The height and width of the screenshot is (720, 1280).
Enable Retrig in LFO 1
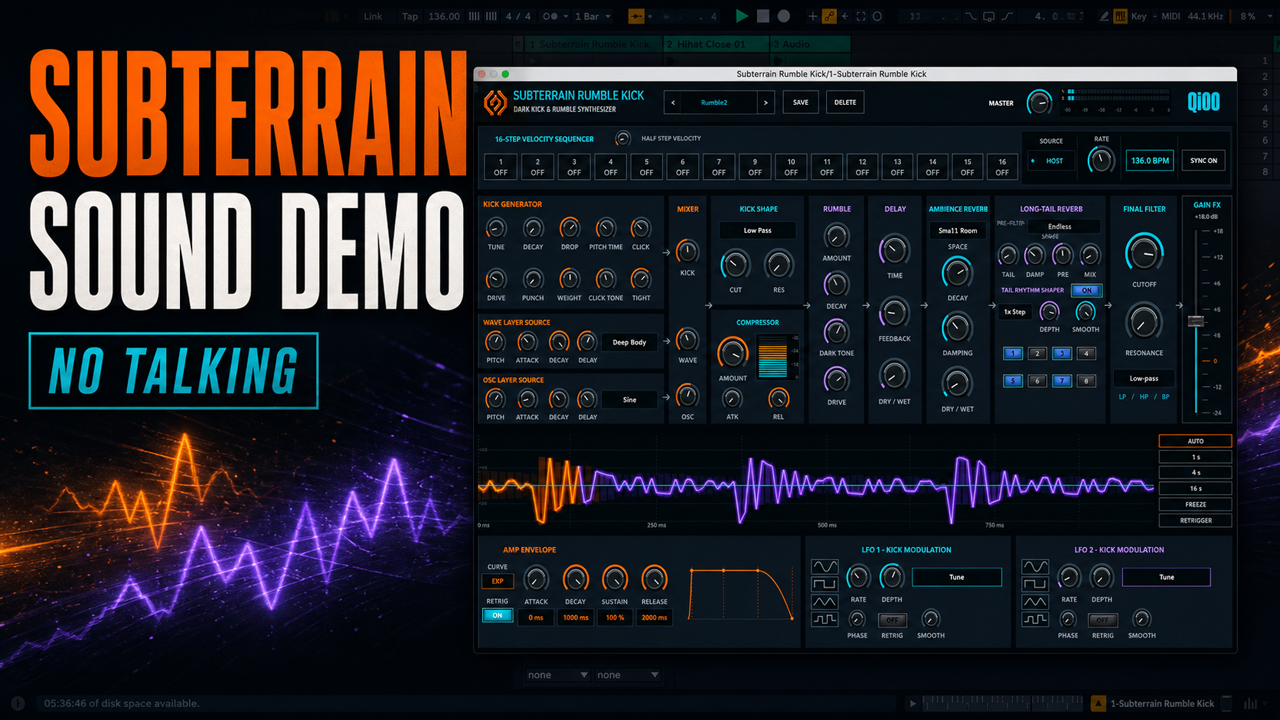(893, 620)
